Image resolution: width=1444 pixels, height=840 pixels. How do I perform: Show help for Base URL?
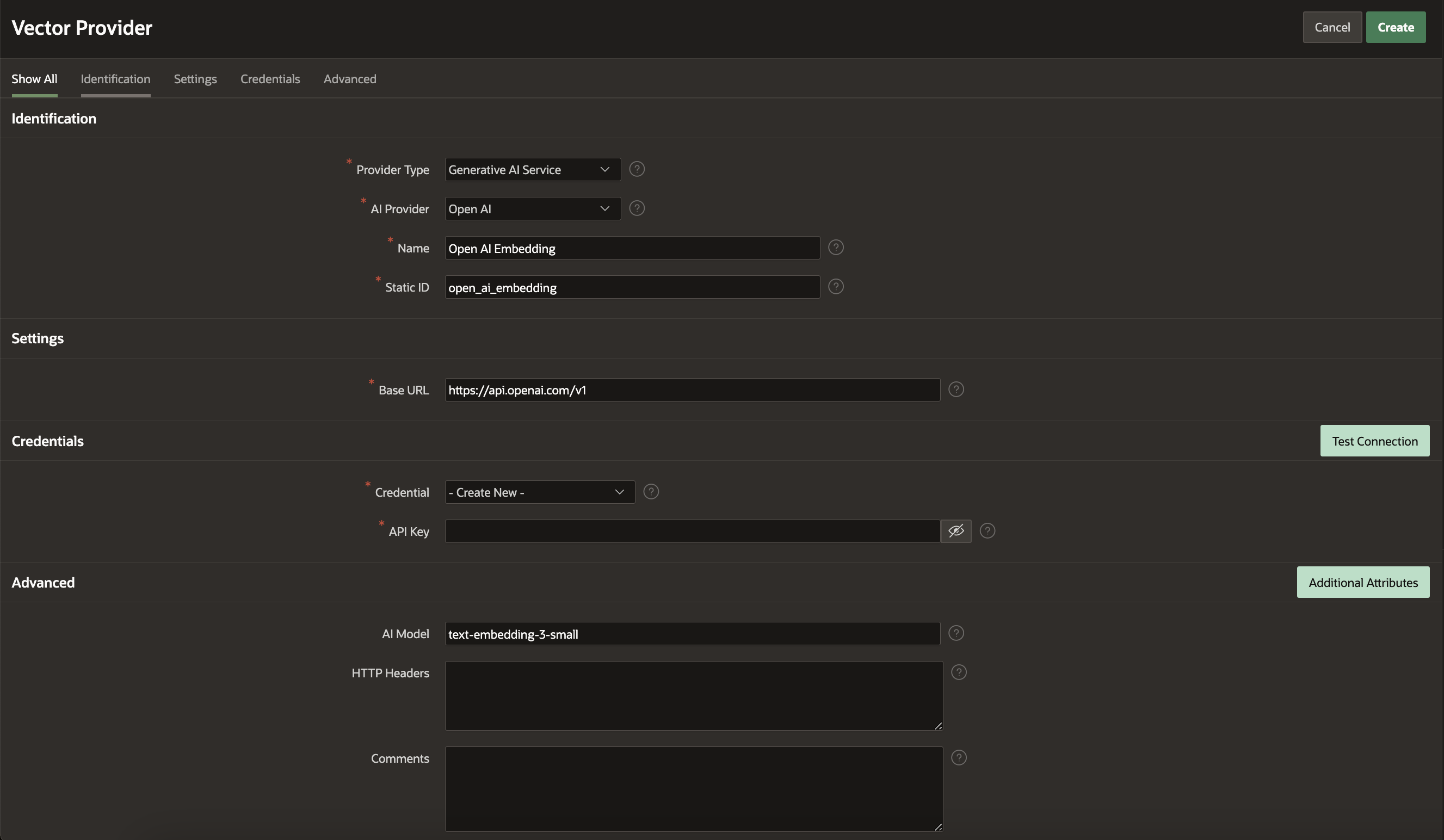click(956, 390)
